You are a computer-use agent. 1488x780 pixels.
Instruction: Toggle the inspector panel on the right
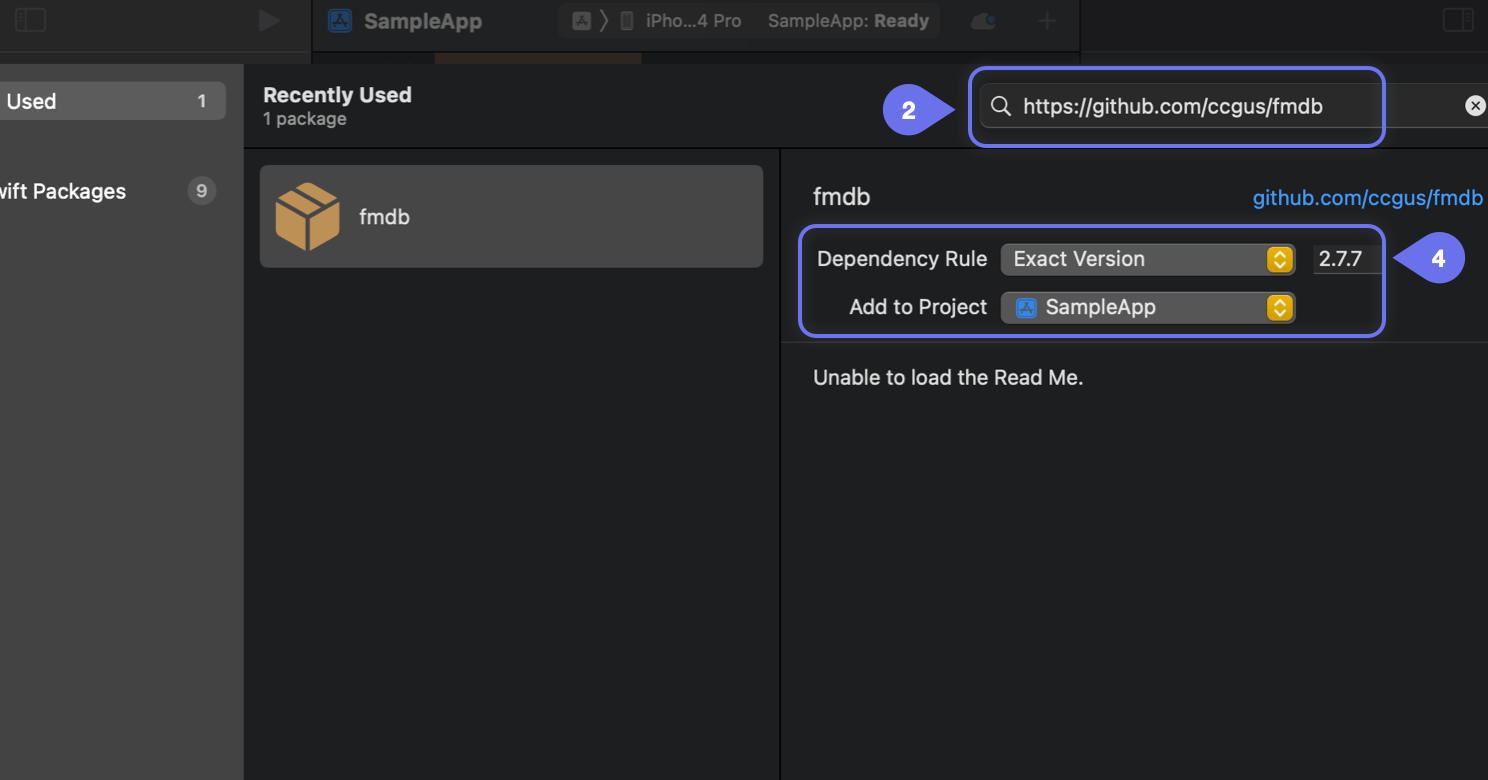pos(1458,20)
